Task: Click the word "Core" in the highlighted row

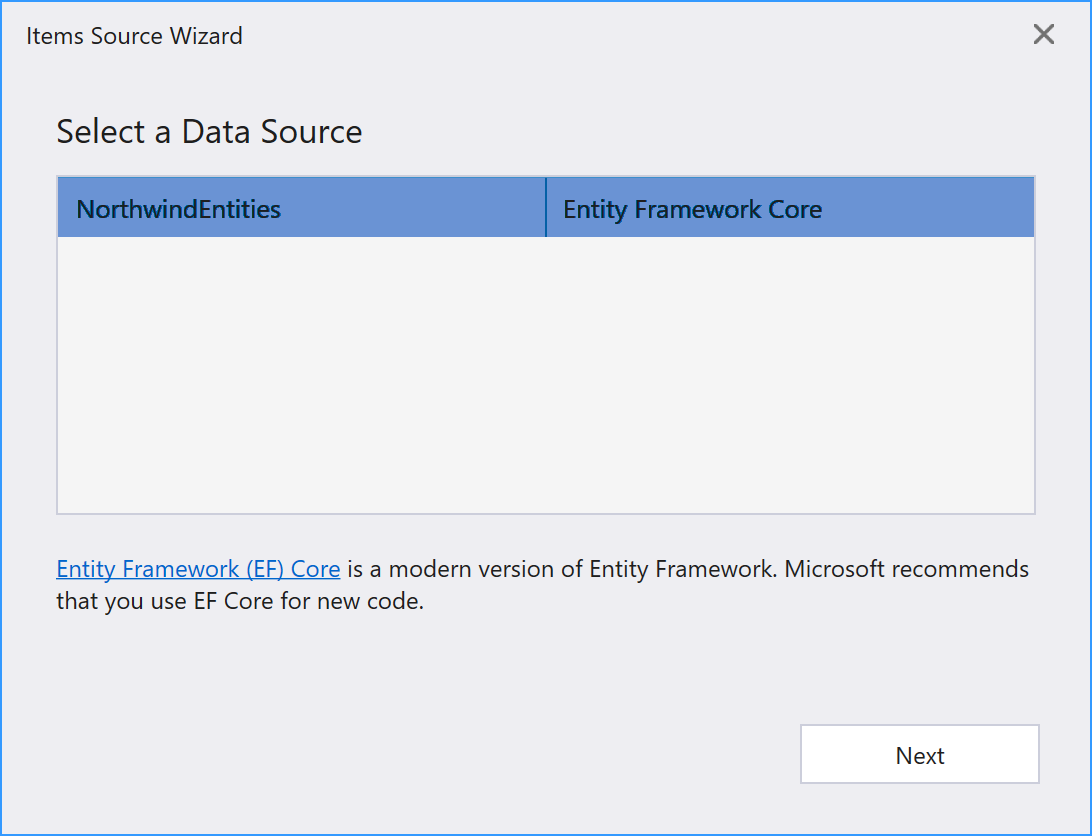Action: [795, 209]
